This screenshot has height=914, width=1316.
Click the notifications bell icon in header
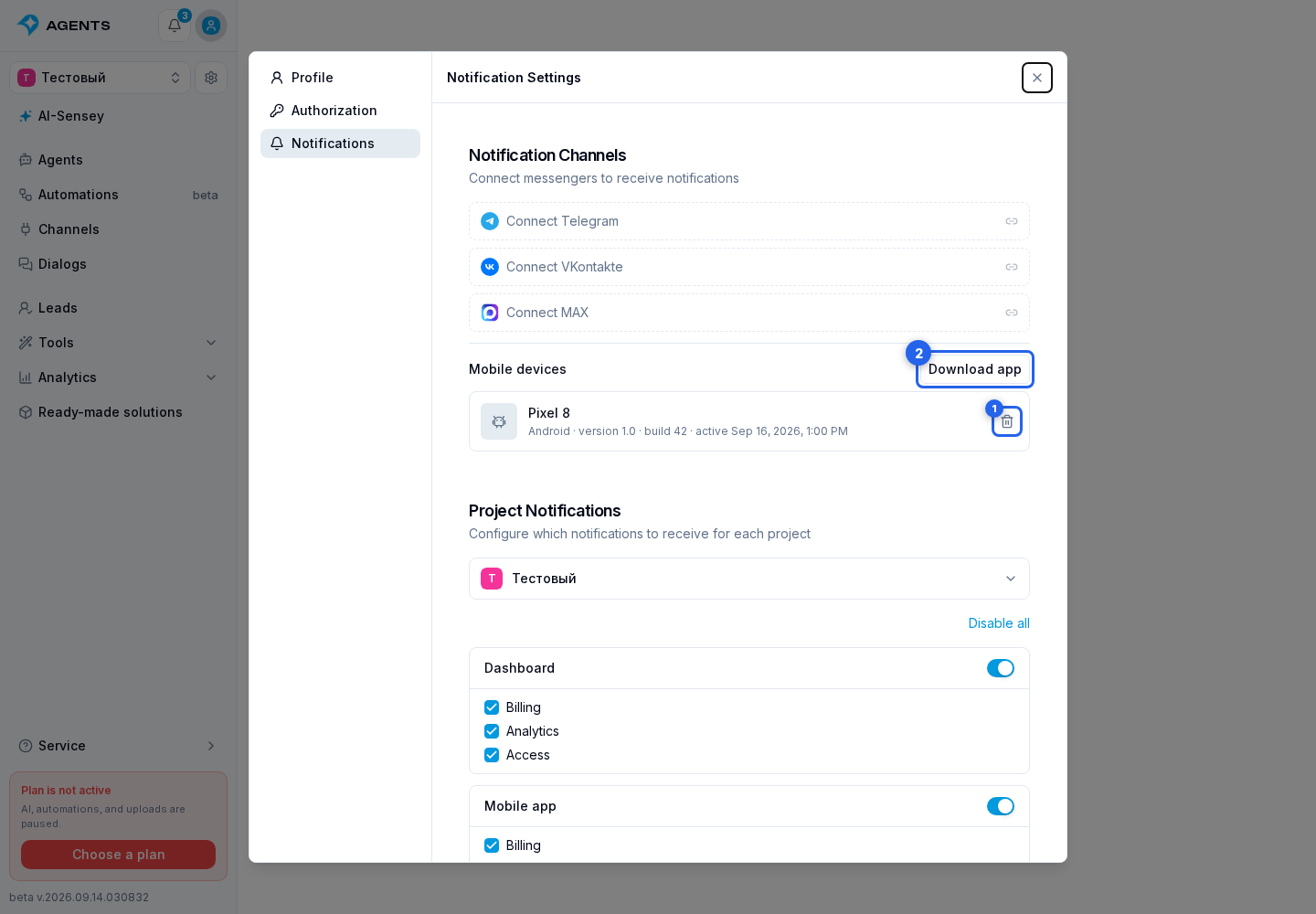point(175,26)
